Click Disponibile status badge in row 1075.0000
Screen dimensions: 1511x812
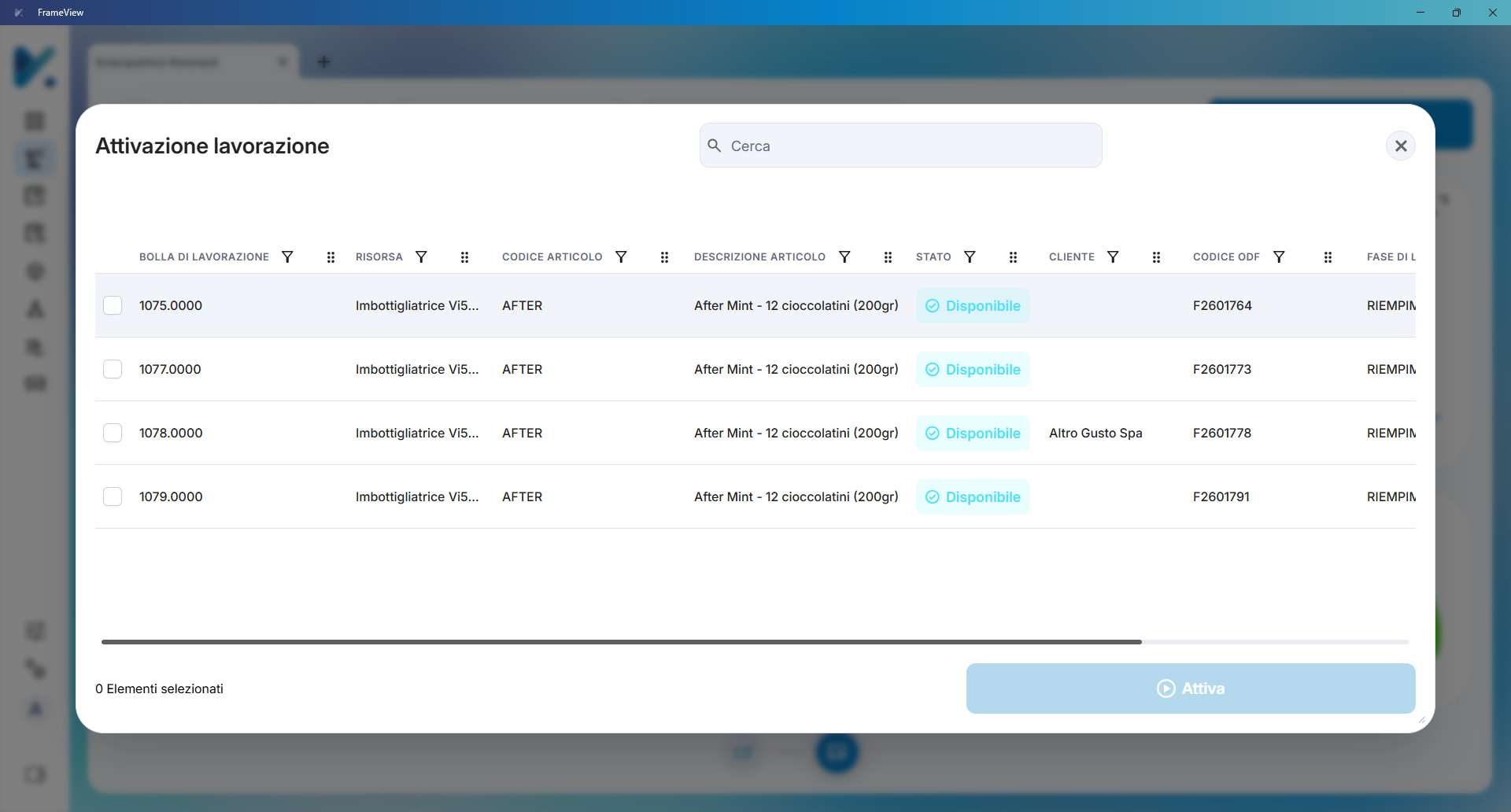(973, 305)
